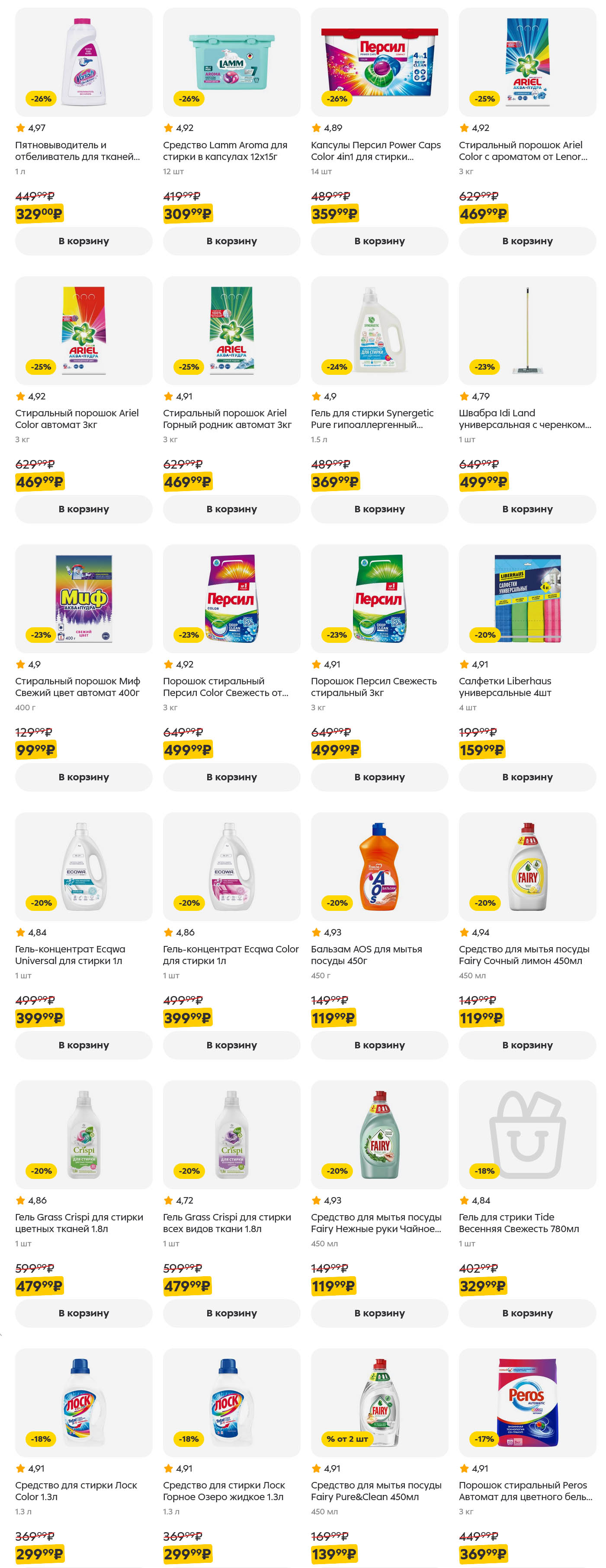Select the Лоск Горное Озеро product title
The height and width of the screenshot is (1568, 606).
(x=224, y=1491)
